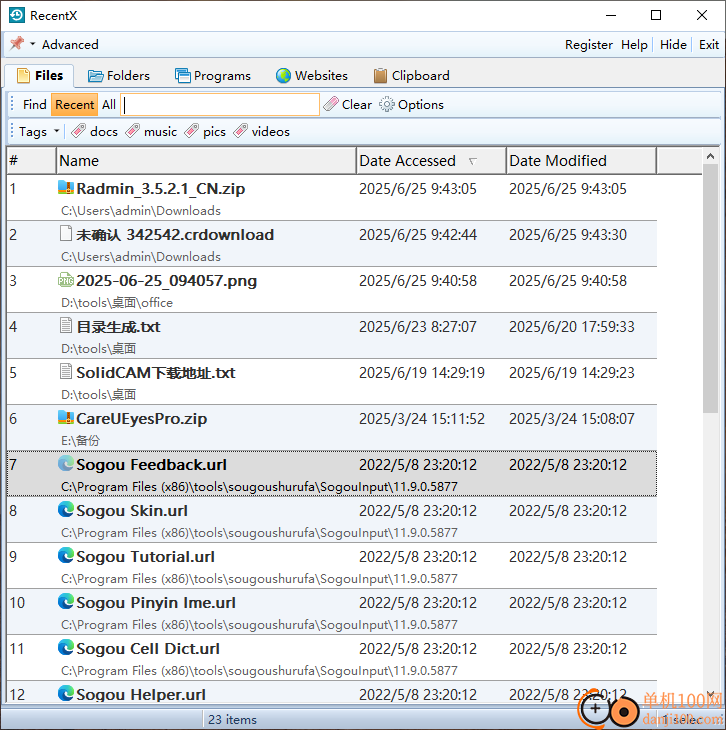Switch to the Clipboard tab
Screen dimensions: 726x730
[x=411, y=75]
